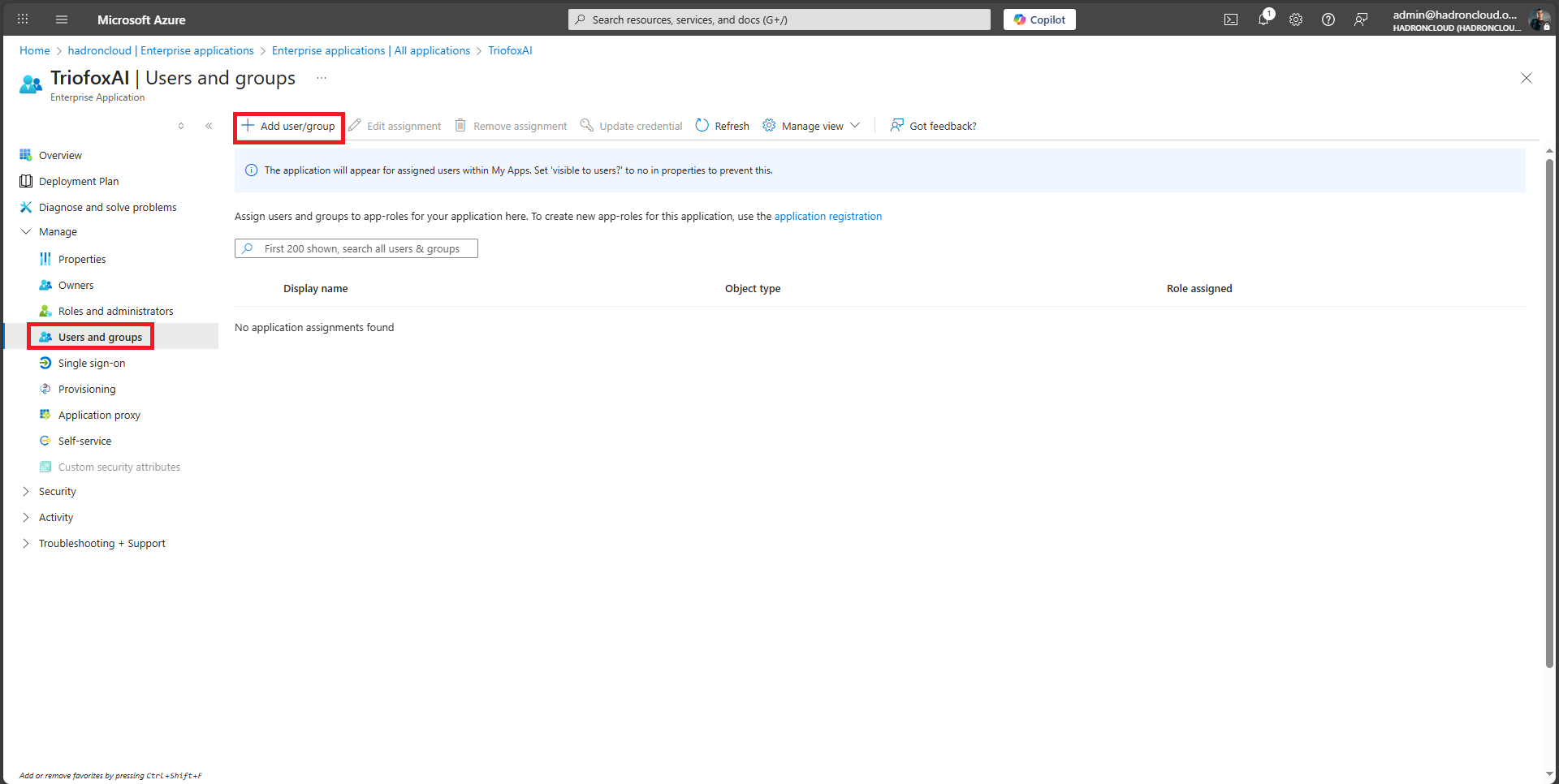This screenshot has width=1559, height=784.
Task: Open the top-bar Feedback icon
Action: tap(1361, 19)
